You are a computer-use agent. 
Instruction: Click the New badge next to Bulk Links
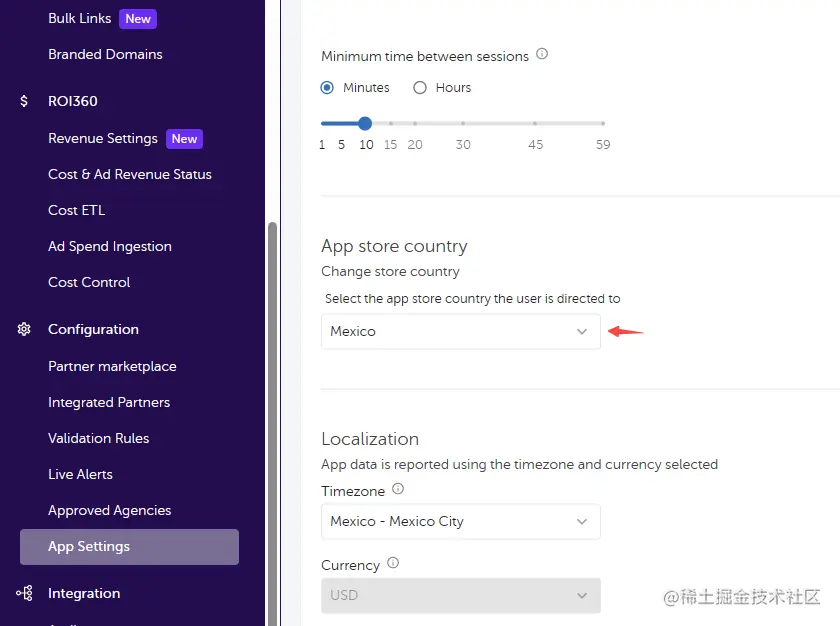pyautogui.click(x=138, y=19)
